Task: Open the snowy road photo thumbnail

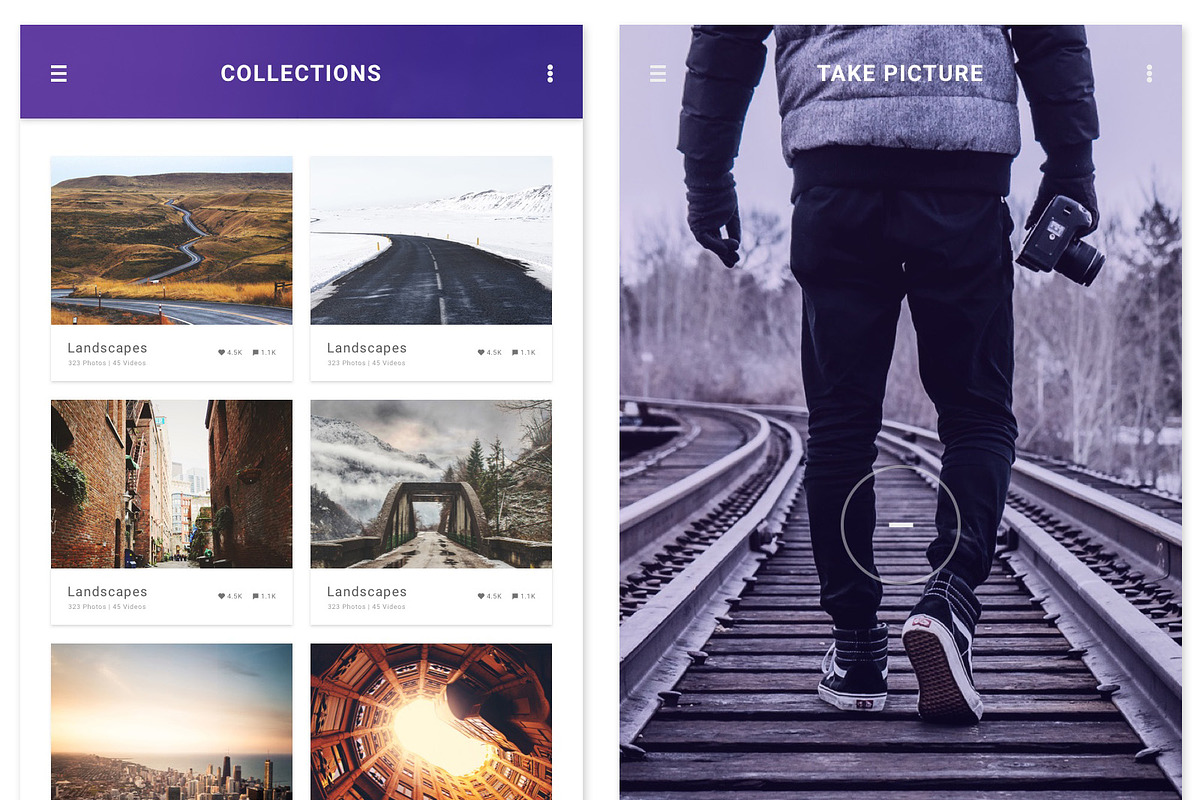Action: tap(431, 240)
